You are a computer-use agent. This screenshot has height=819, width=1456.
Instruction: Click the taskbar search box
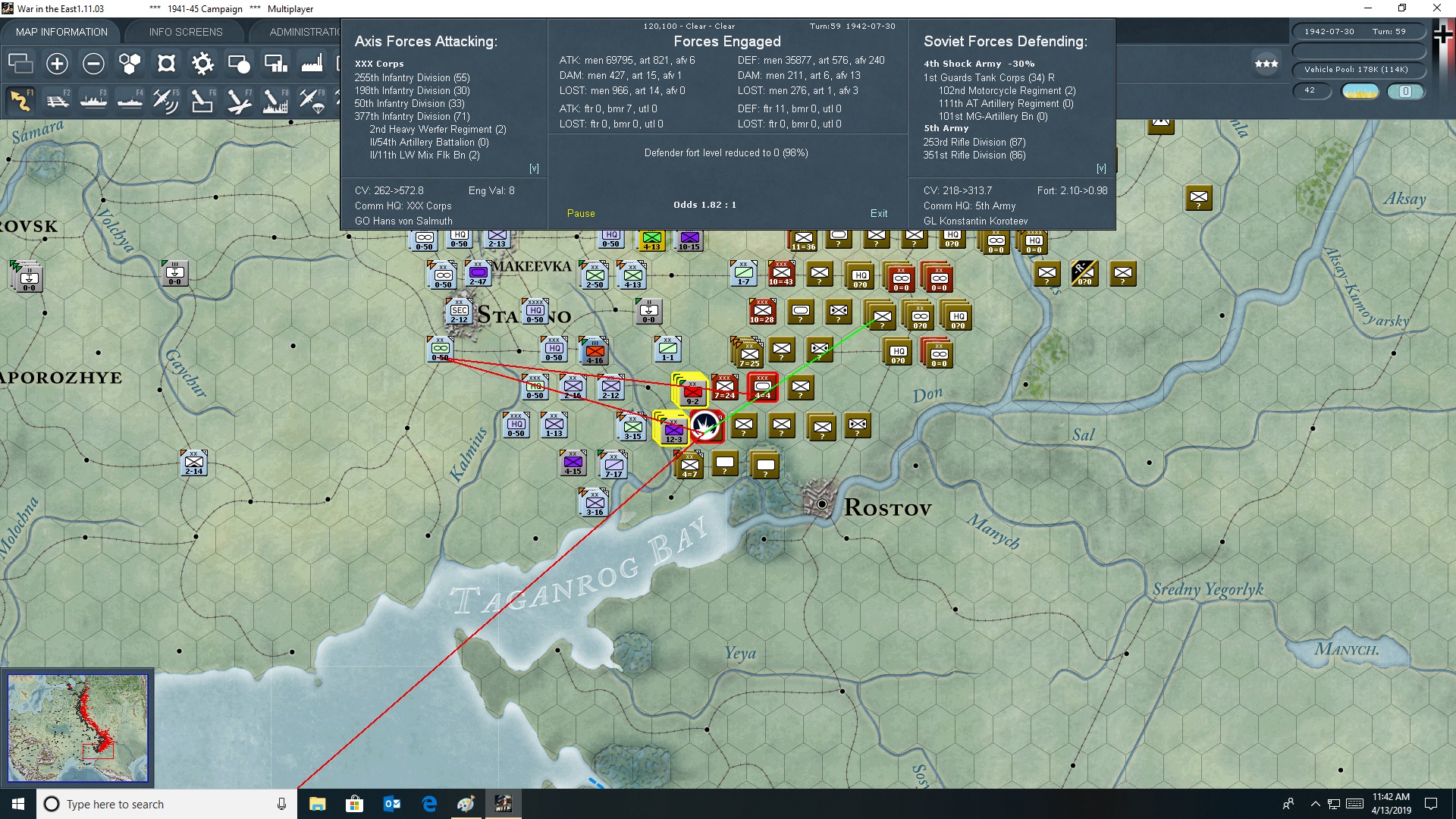(x=167, y=804)
